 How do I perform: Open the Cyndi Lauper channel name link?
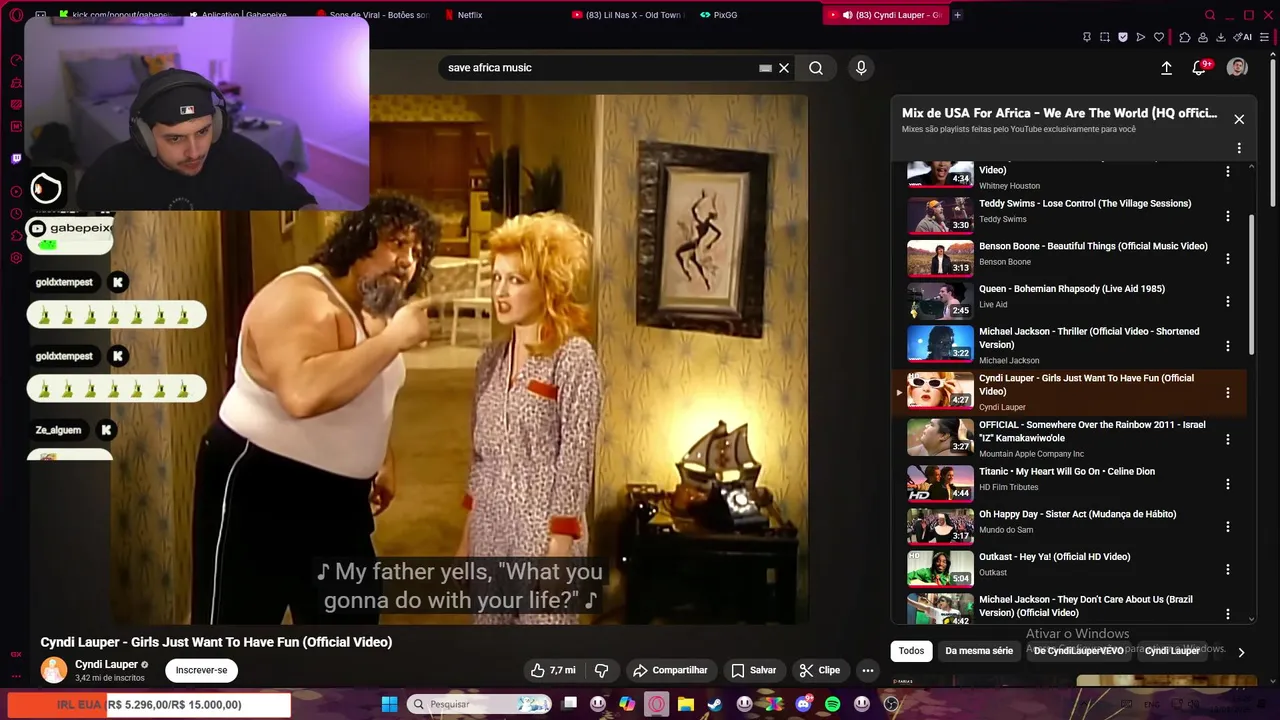point(106,664)
